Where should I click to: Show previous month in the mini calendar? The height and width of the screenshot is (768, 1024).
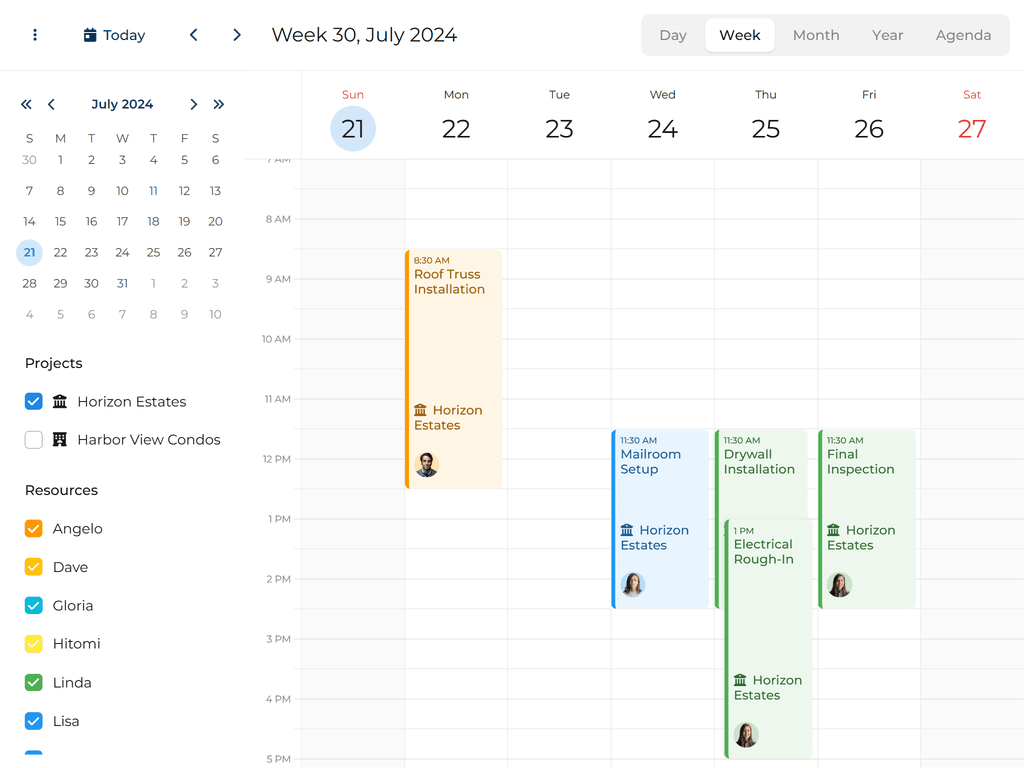51,104
